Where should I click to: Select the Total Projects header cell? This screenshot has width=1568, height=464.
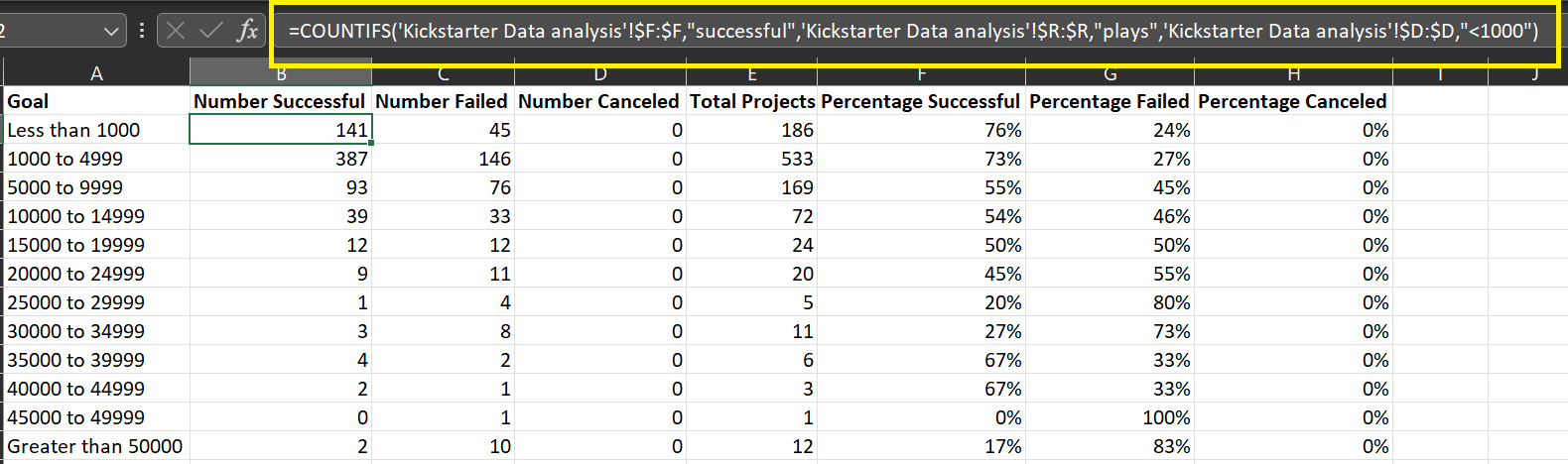click(752, 101)
